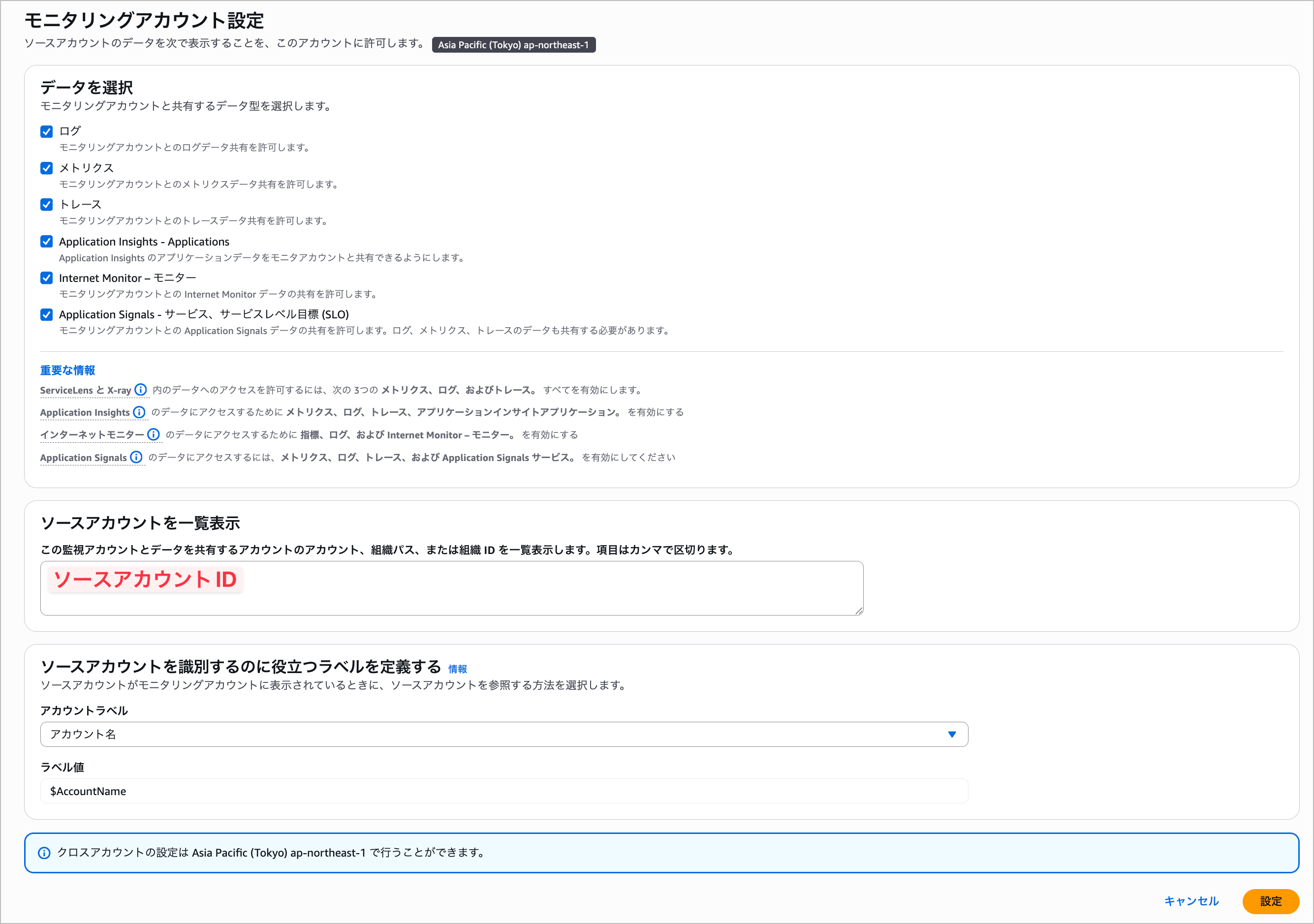Click the underlined Application Signals text link
This screenshot has height=924, width=1314.
[x=83, y=457]
